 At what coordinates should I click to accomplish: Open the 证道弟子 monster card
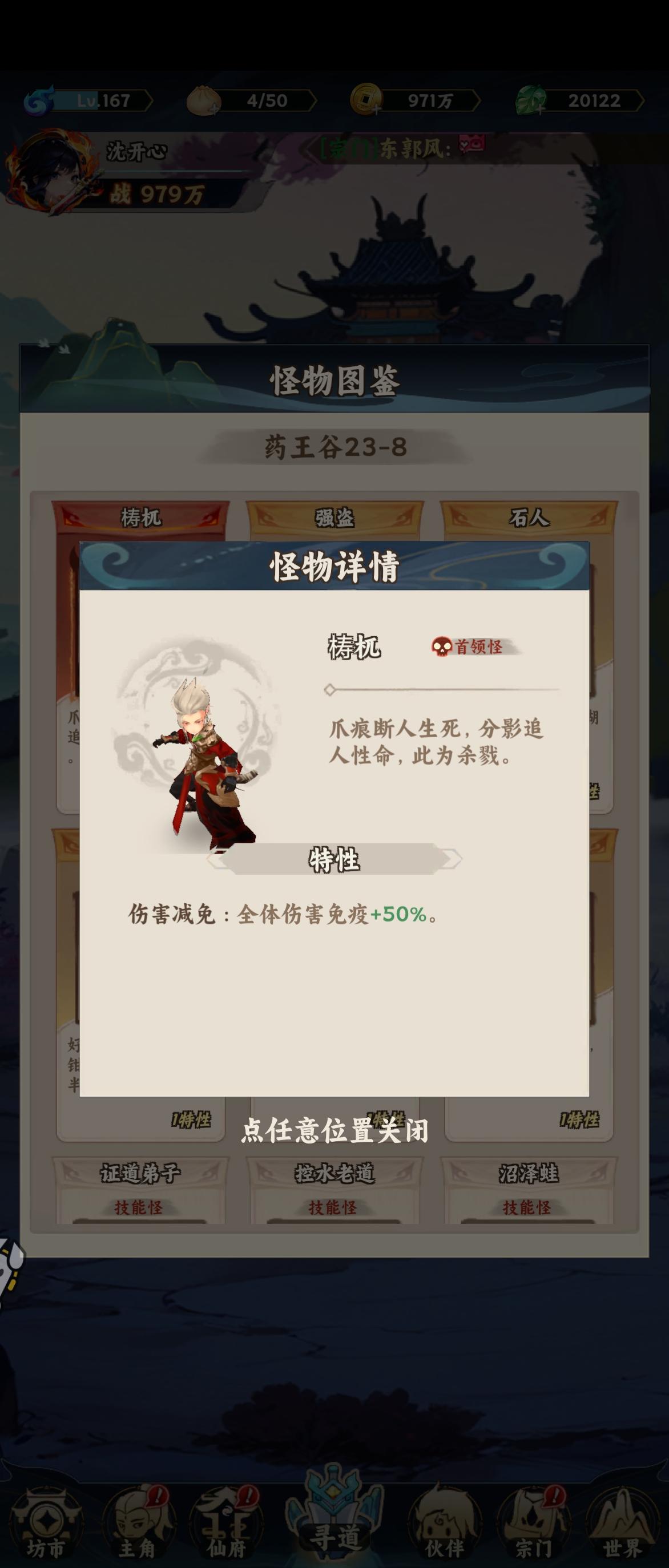[140, 1191]
